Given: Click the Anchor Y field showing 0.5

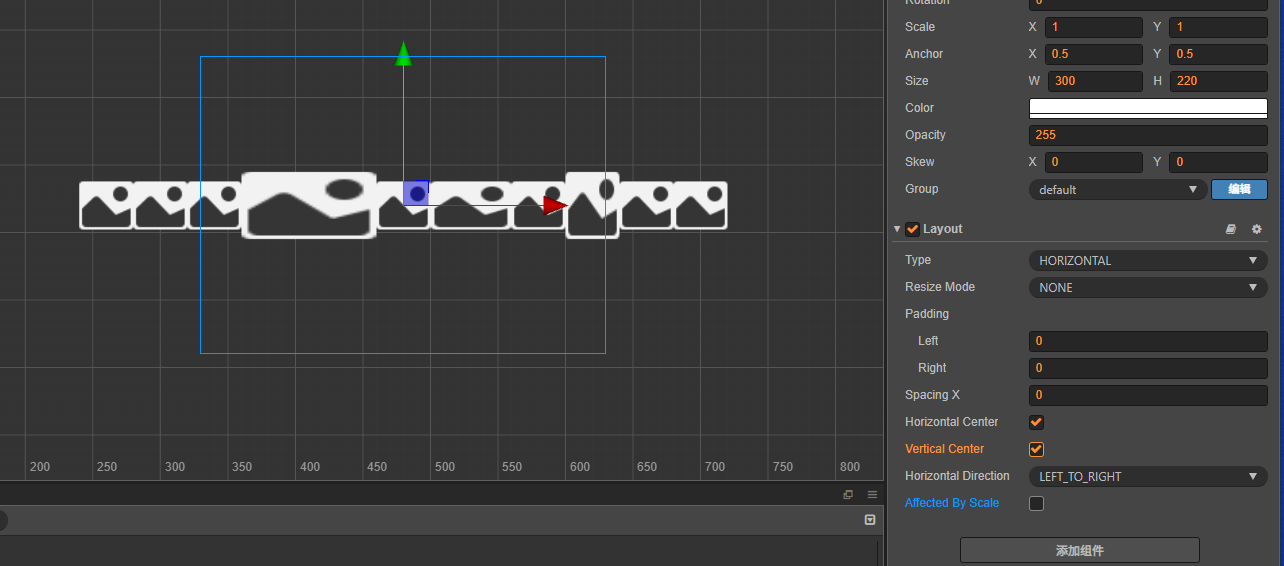Looking at the screenshot, I should [x=1218, y=54].
